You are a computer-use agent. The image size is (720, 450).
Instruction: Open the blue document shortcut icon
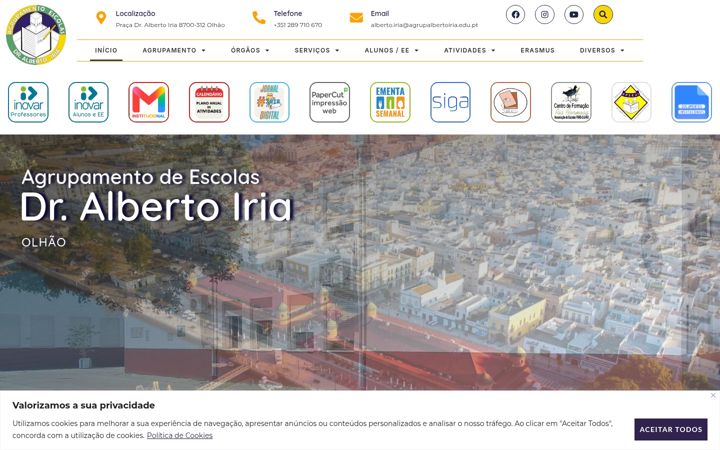coord(692,102)
